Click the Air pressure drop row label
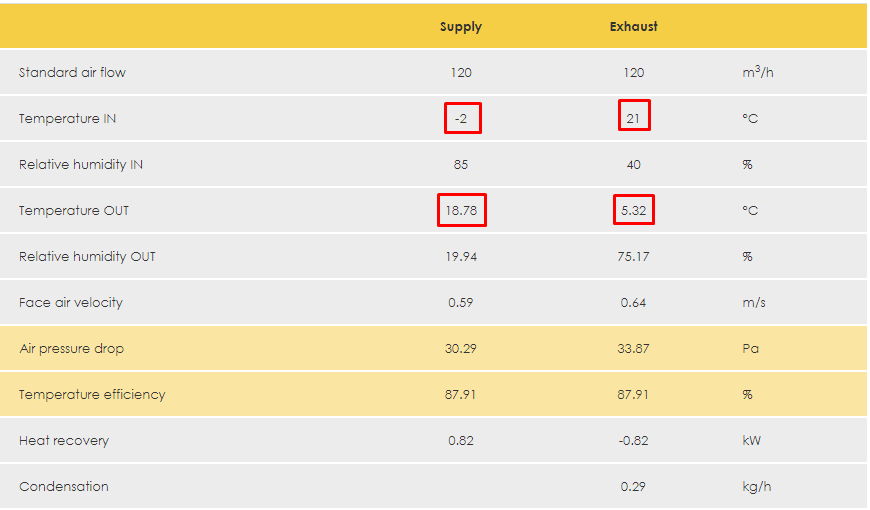 [72, 349]
